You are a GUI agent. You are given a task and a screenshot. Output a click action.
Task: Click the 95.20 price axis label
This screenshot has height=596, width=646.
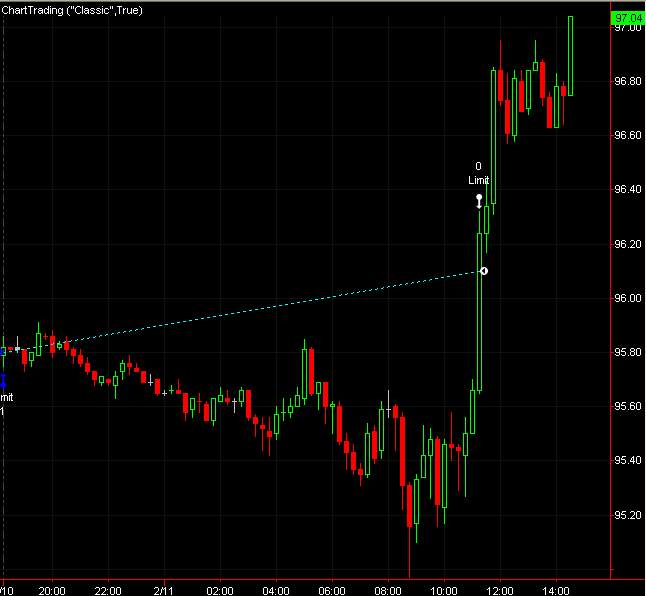tap(628, 515)
